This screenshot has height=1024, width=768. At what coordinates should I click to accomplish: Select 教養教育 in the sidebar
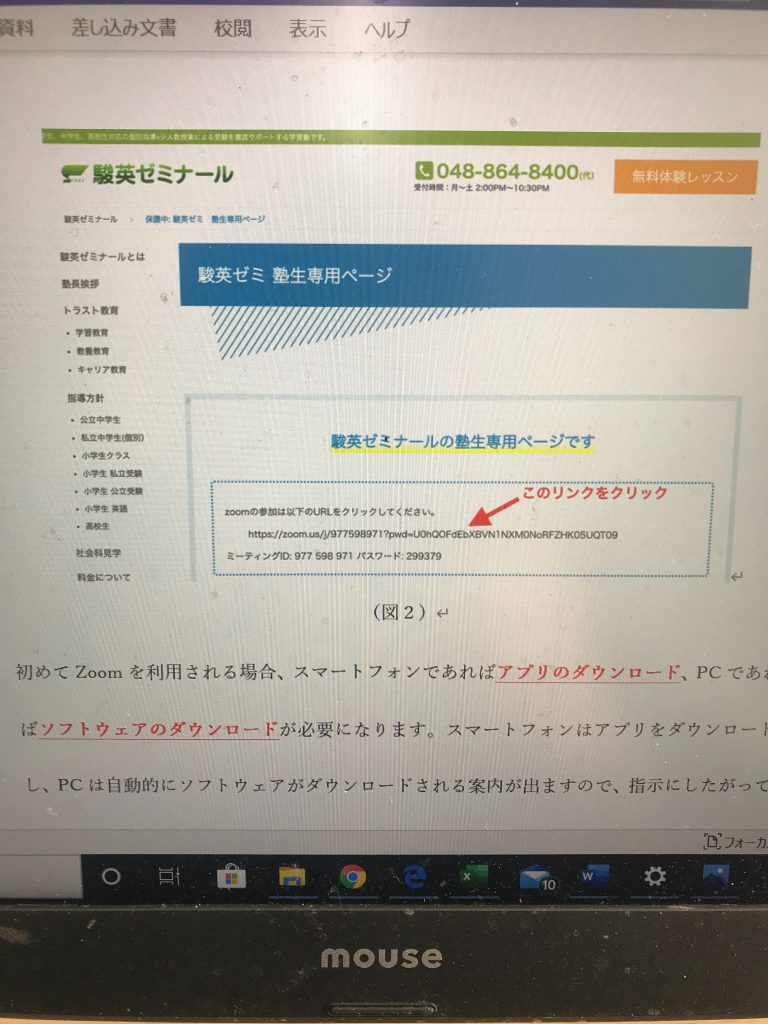point(93,351)
